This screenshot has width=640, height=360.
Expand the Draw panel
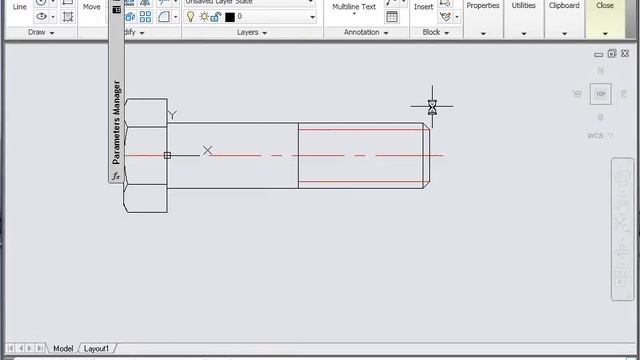(41, 32)
